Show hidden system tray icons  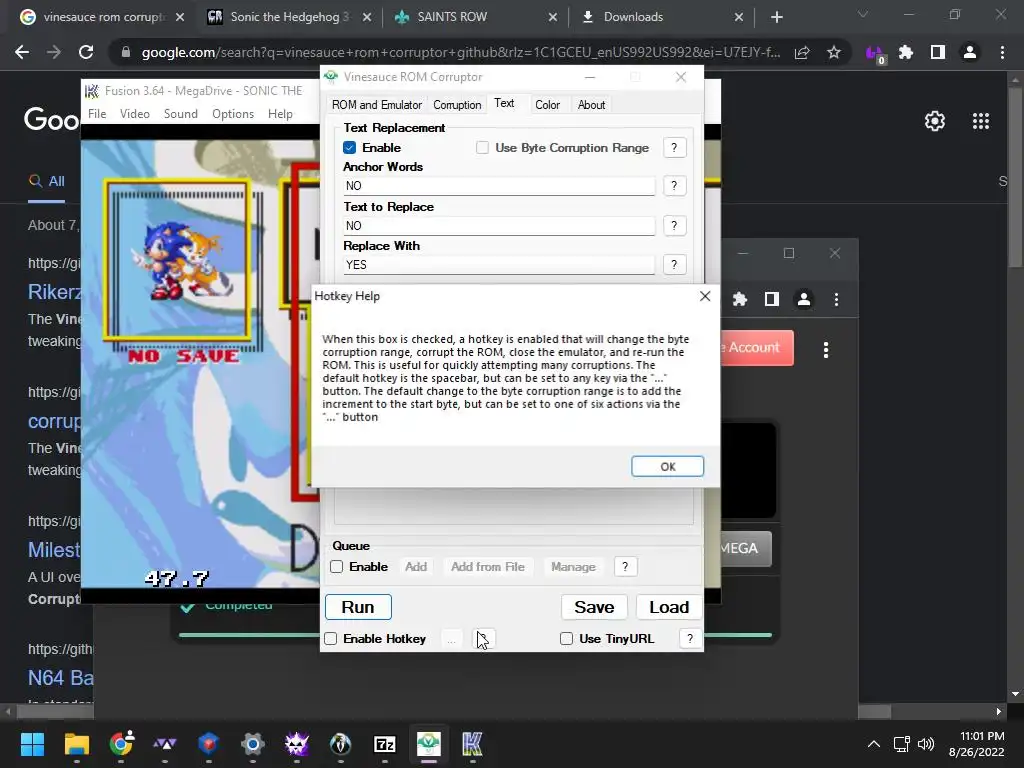(x=873, y=744)
